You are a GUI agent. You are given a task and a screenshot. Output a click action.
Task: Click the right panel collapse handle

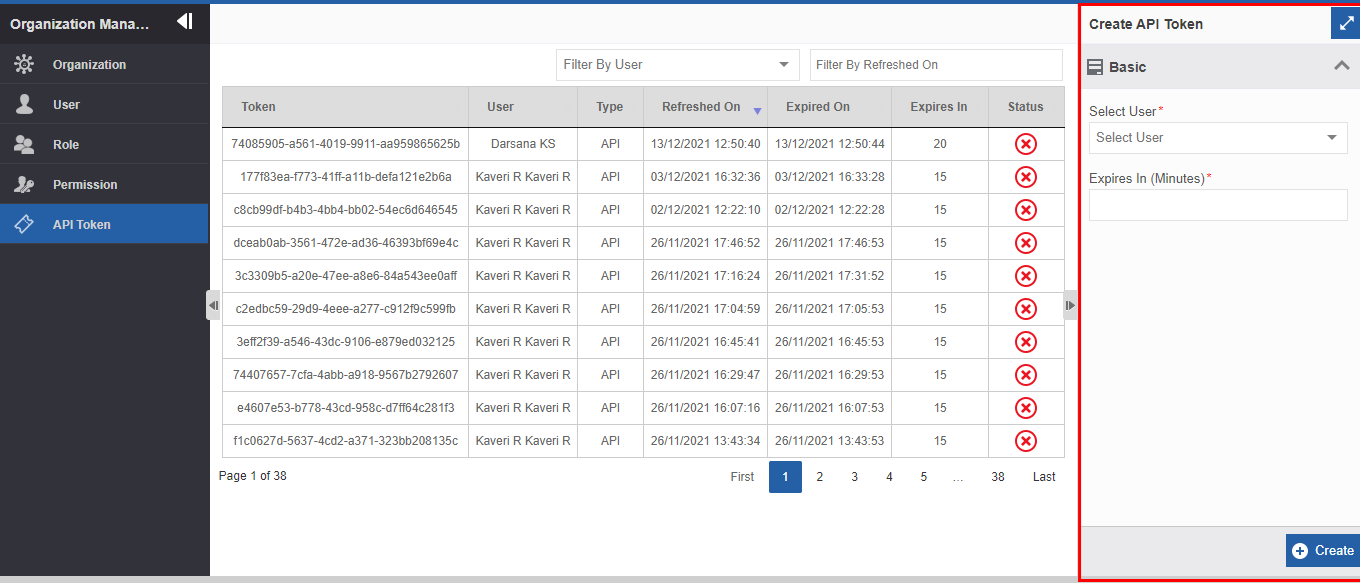tap(1071, 305)
